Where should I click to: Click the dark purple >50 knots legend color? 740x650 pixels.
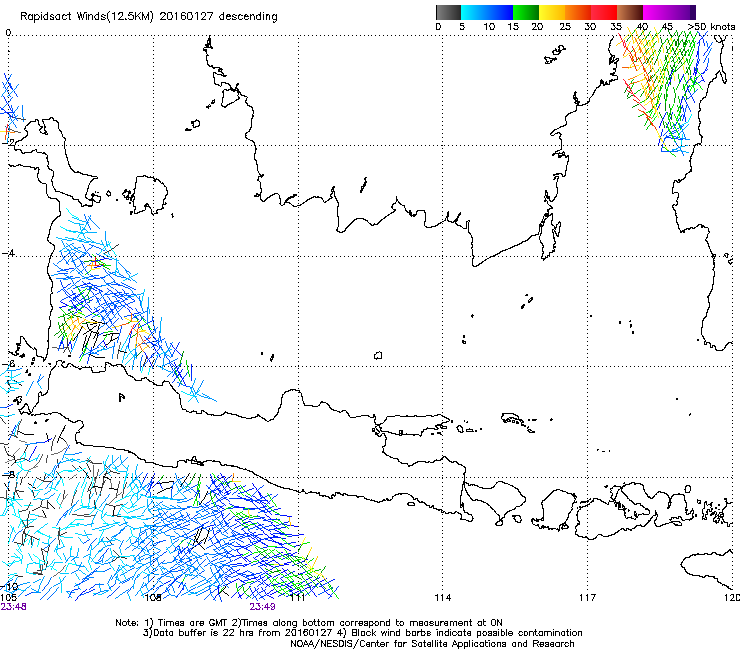pos(693,12)
